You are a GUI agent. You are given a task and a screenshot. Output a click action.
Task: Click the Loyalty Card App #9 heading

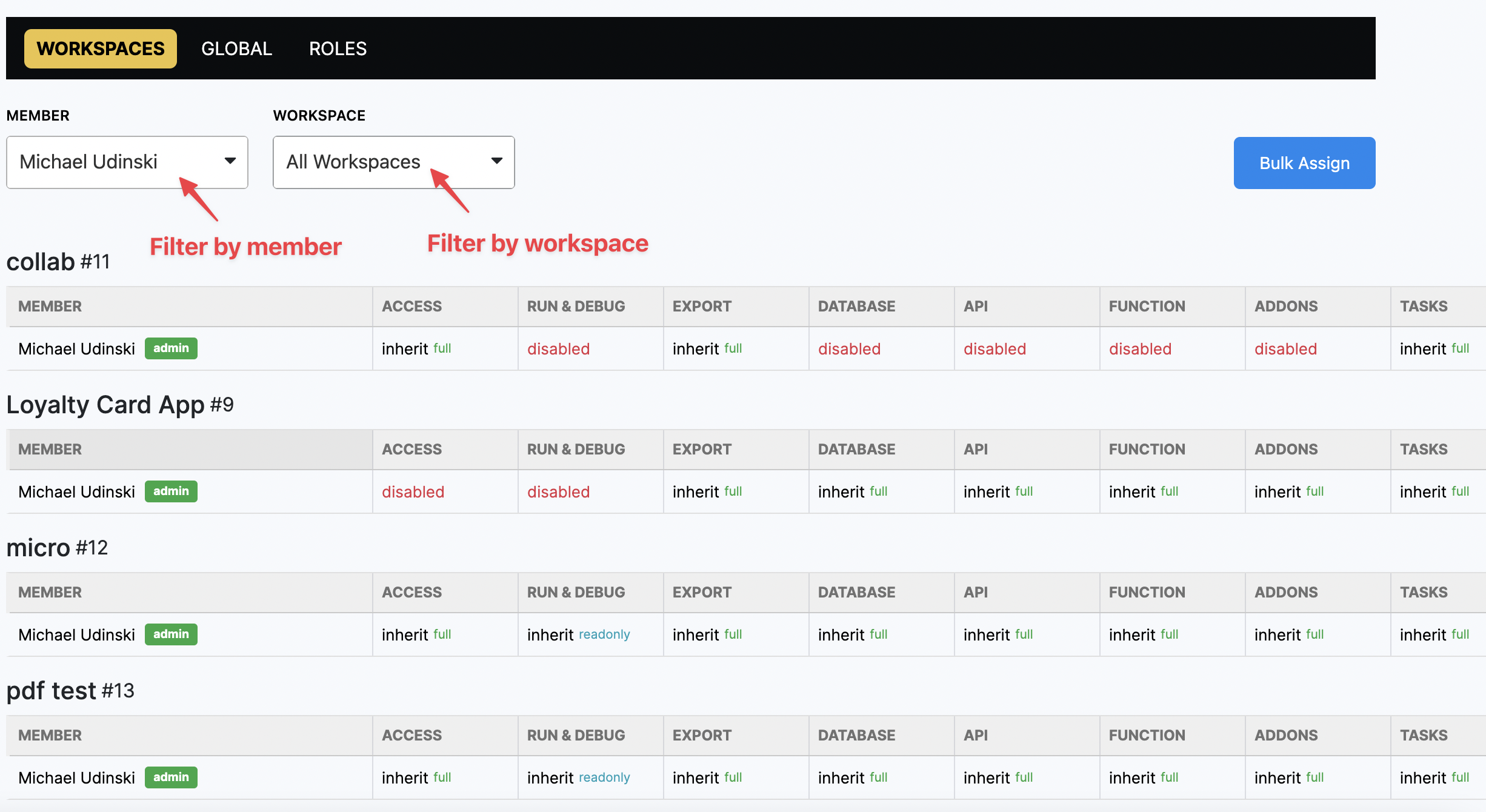pyautogui.click(x=120, y=405)
